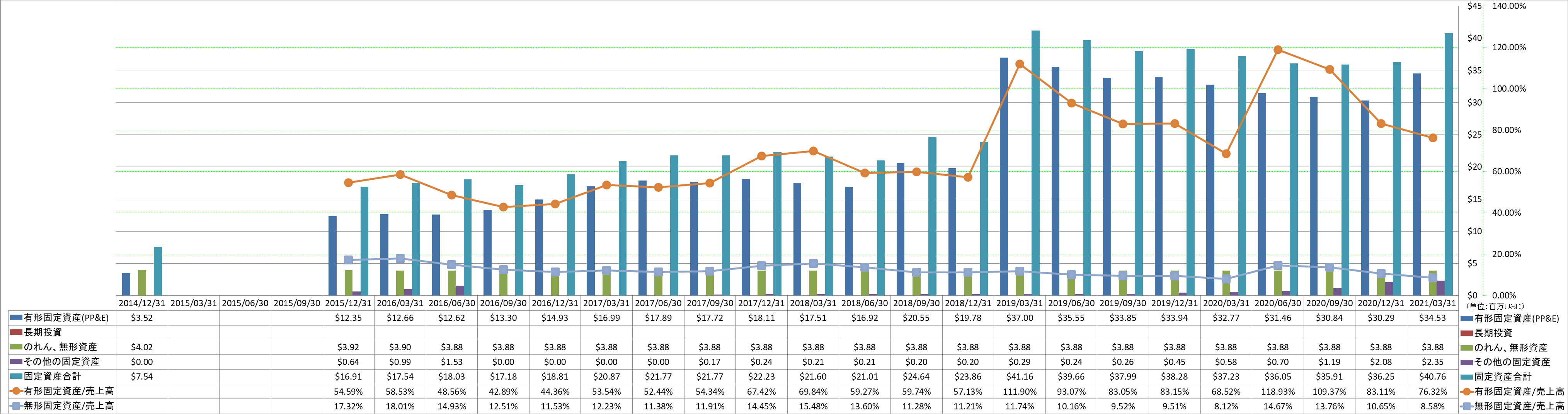
Task: Select the 2014/12/31 date column header
Action: [x=142, y=303]
